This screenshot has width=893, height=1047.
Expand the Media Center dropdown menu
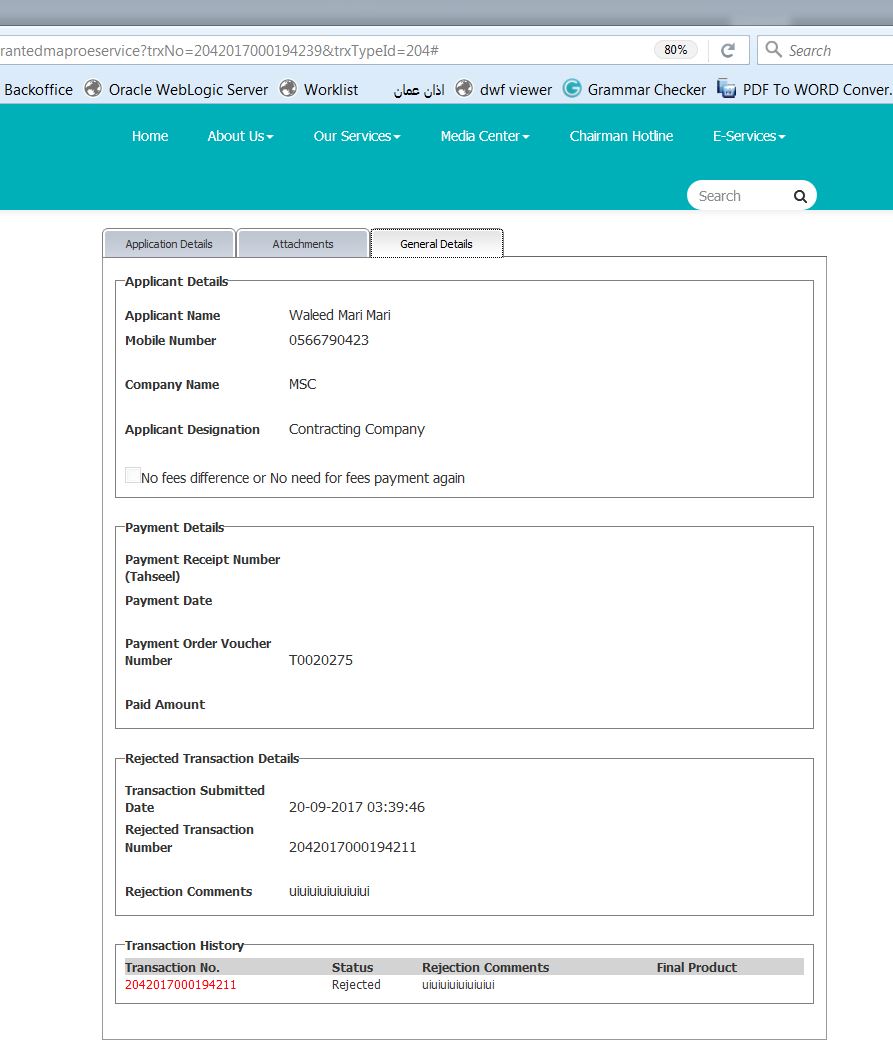pos(485,136)
